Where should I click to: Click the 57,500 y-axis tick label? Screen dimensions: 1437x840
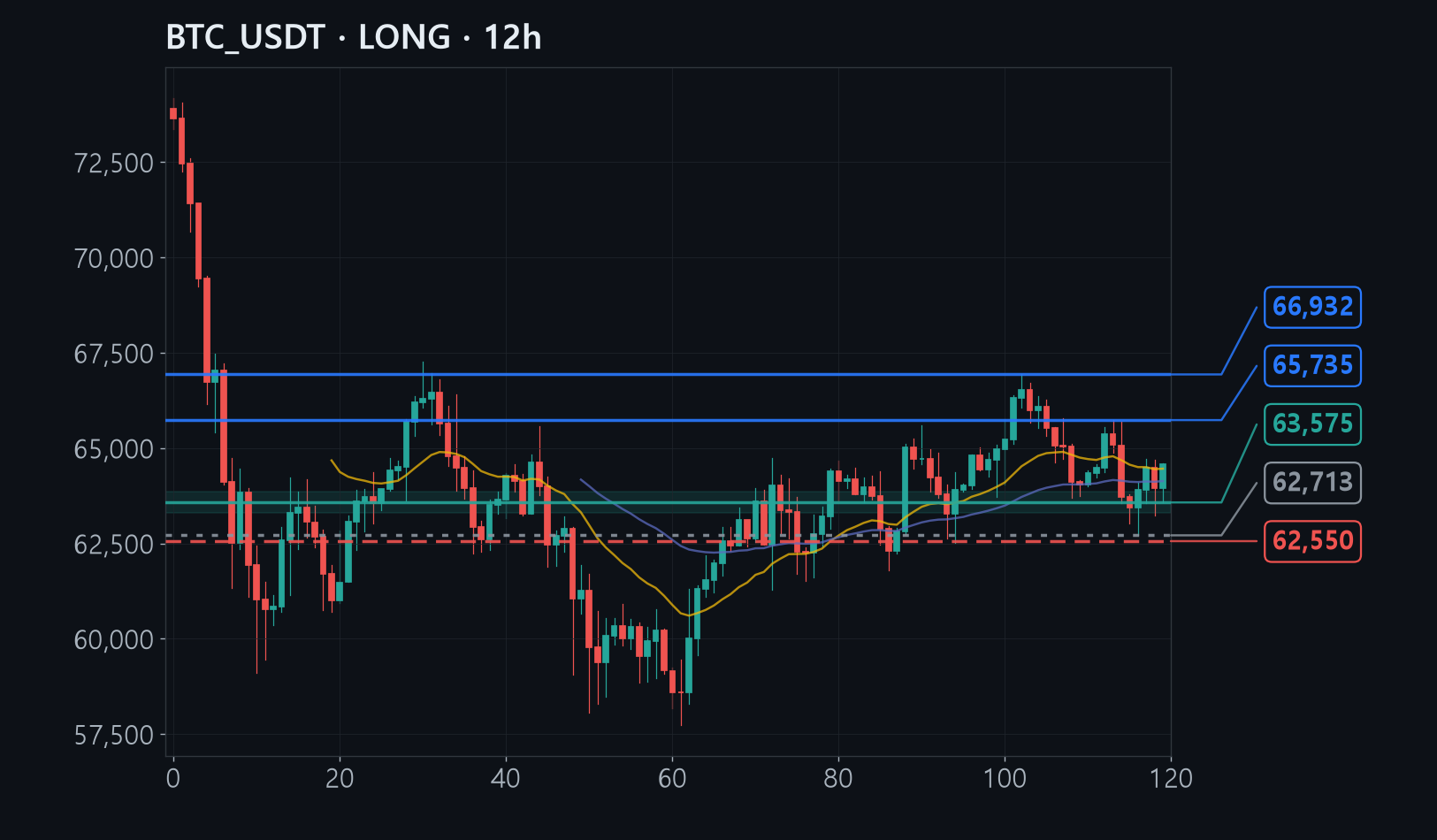(114, 735)
